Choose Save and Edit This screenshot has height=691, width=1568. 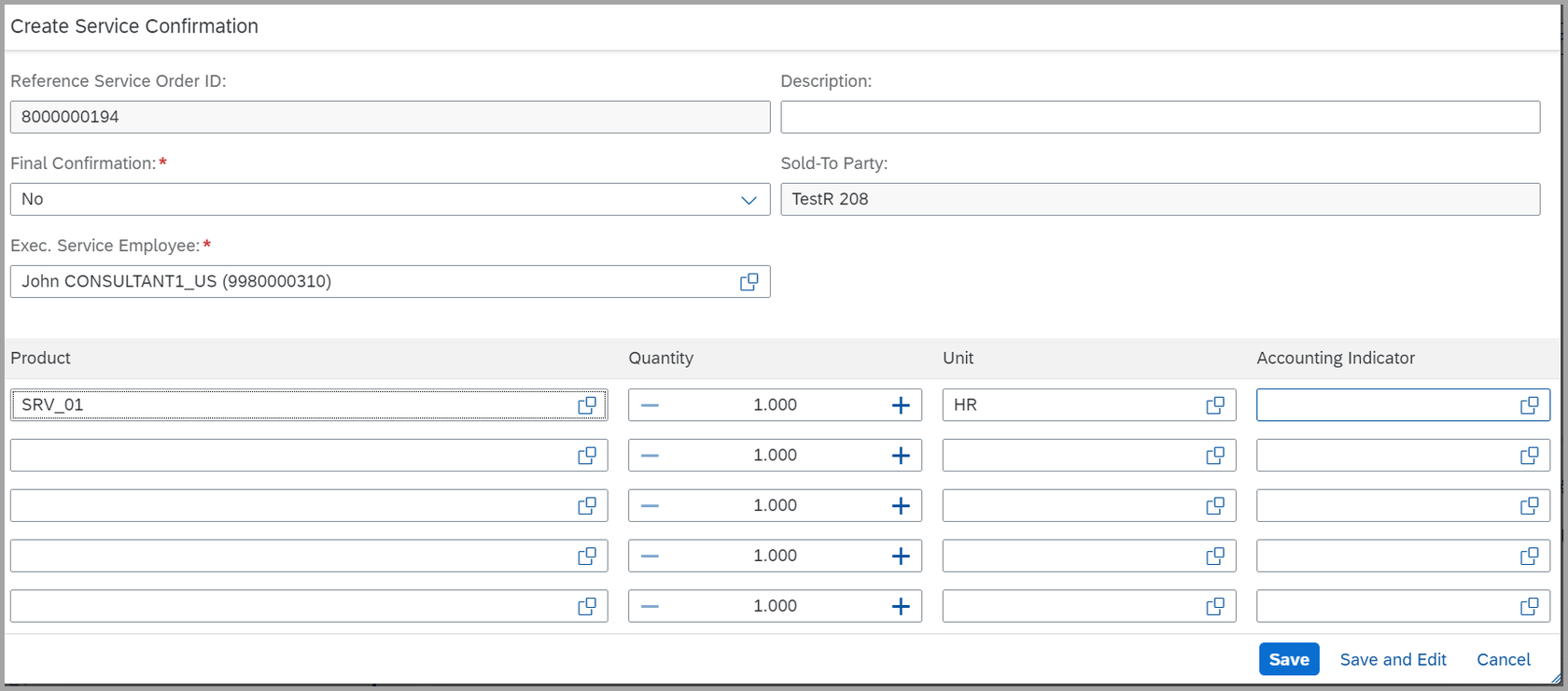1393,659
